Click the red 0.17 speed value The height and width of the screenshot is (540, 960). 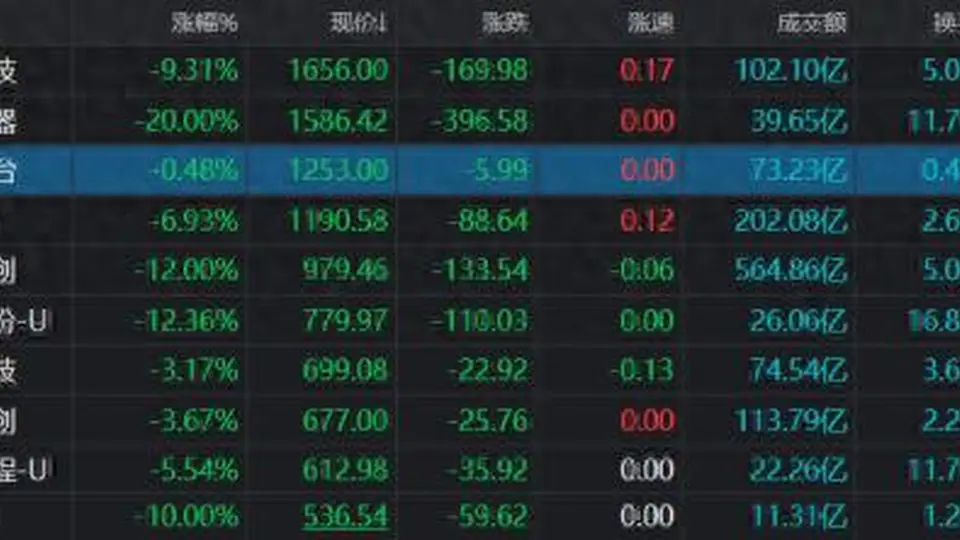point(647,70)
